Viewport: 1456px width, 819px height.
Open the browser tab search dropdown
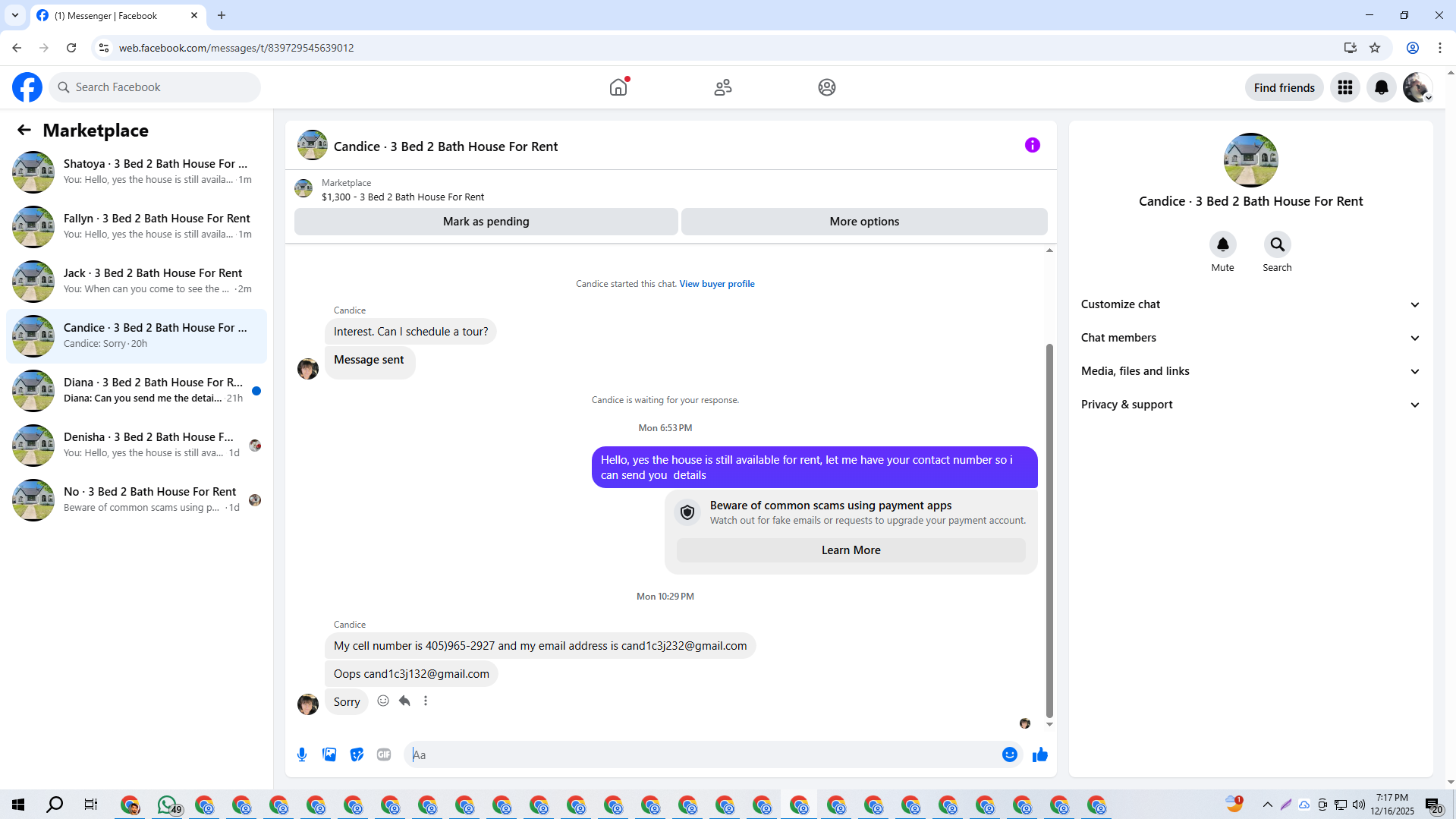point(15,15)
